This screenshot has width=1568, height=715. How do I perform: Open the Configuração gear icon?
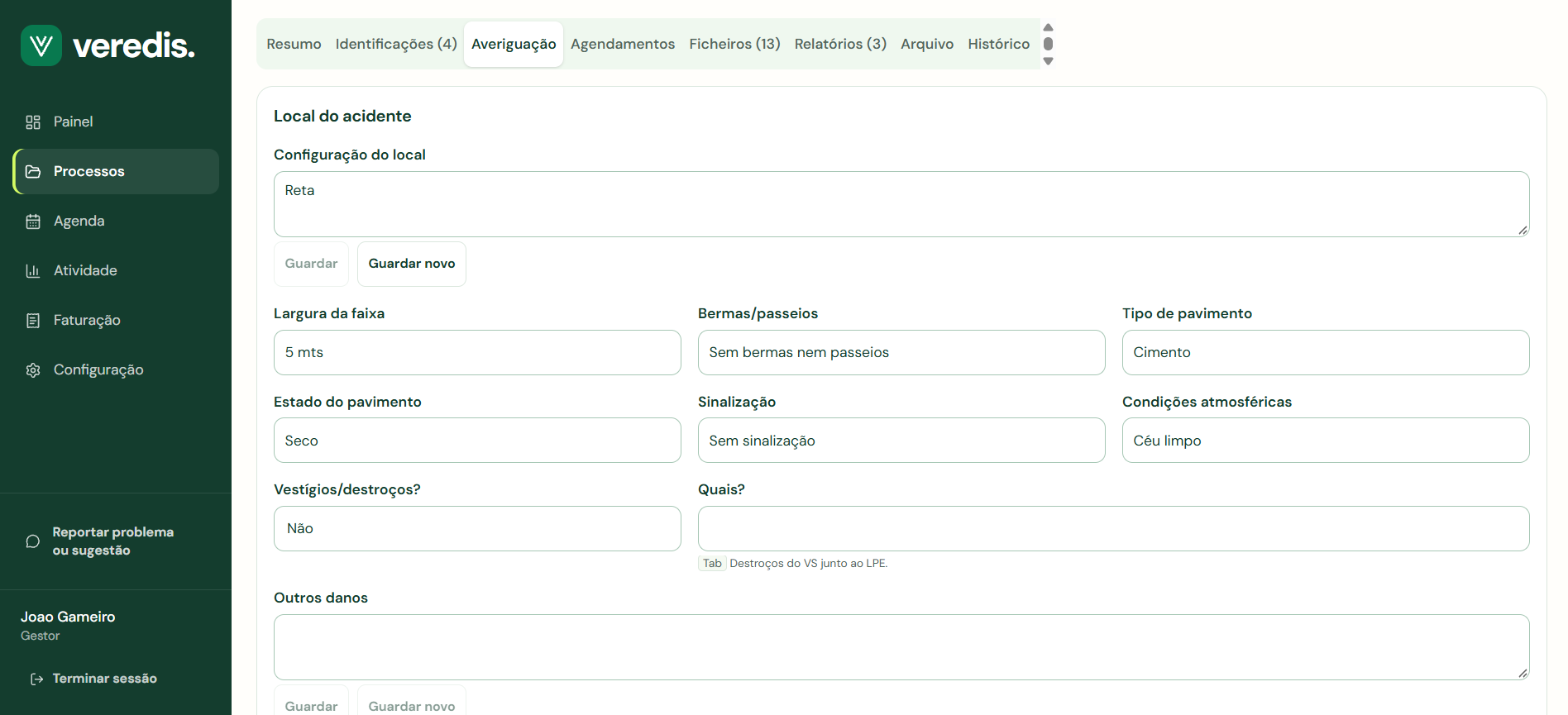(x=33, y=370)
